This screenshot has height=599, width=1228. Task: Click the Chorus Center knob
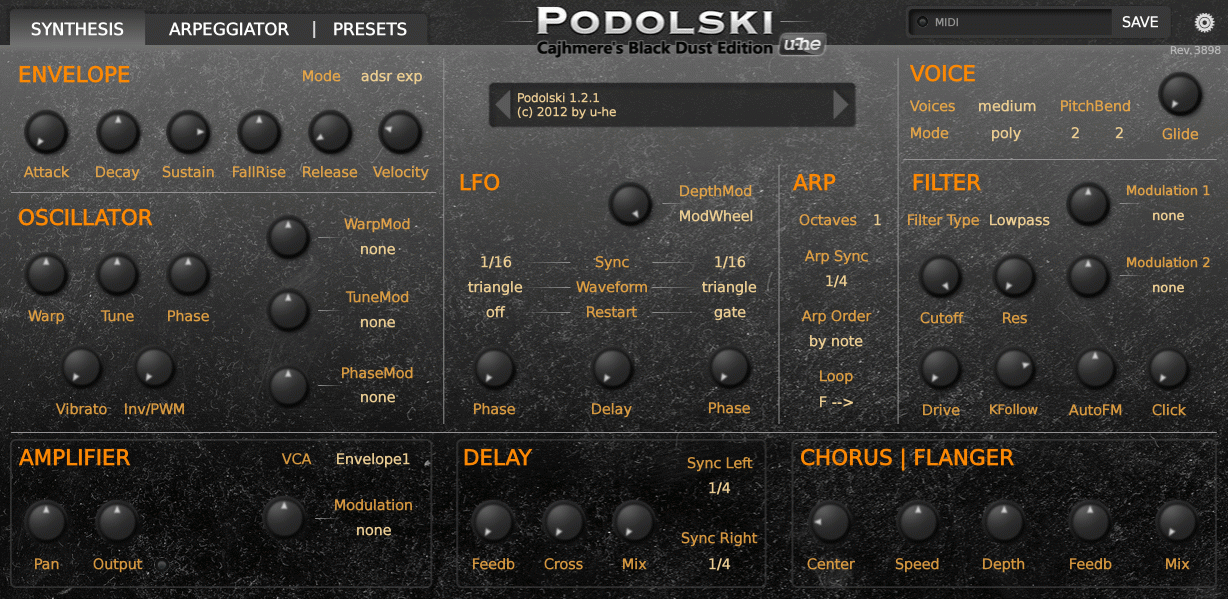830,522
